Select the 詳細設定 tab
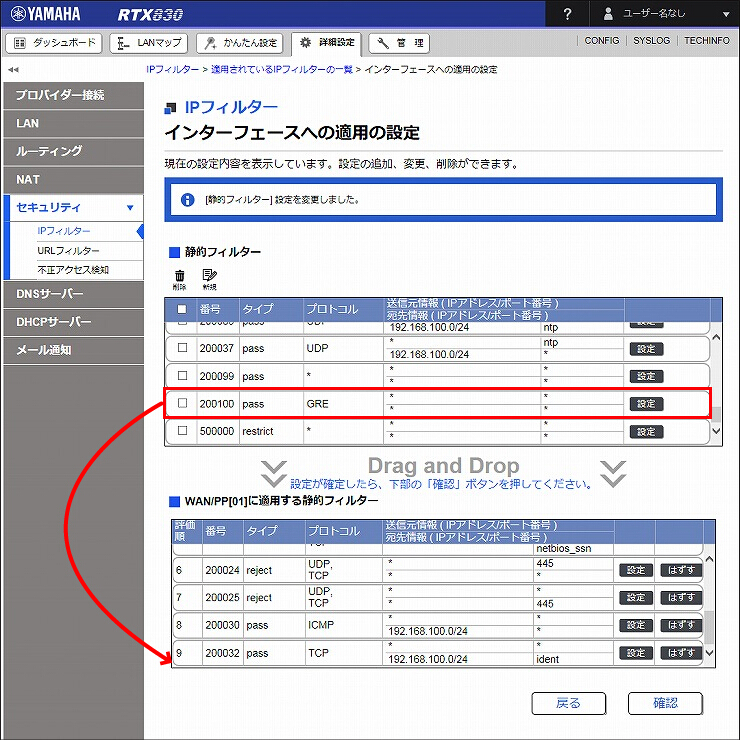 (x=327, y=43)
